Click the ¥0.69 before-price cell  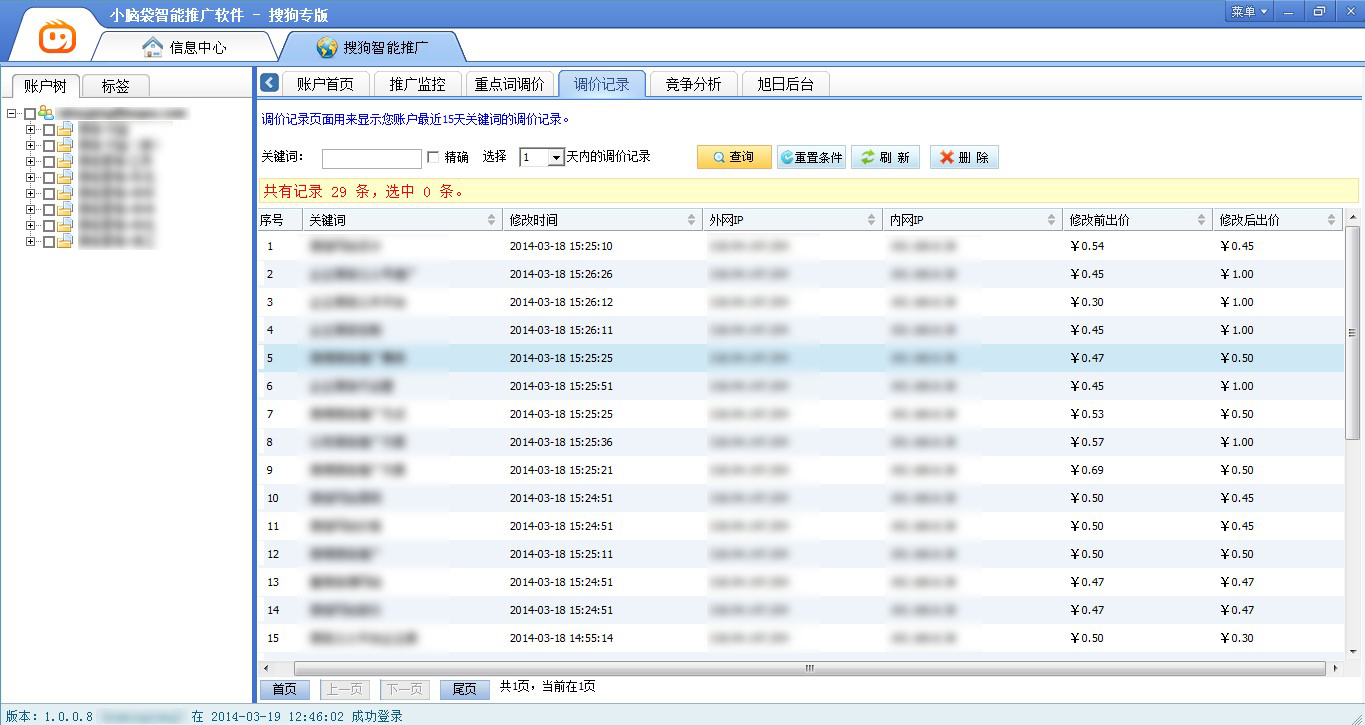click(x=1087, y=470)
